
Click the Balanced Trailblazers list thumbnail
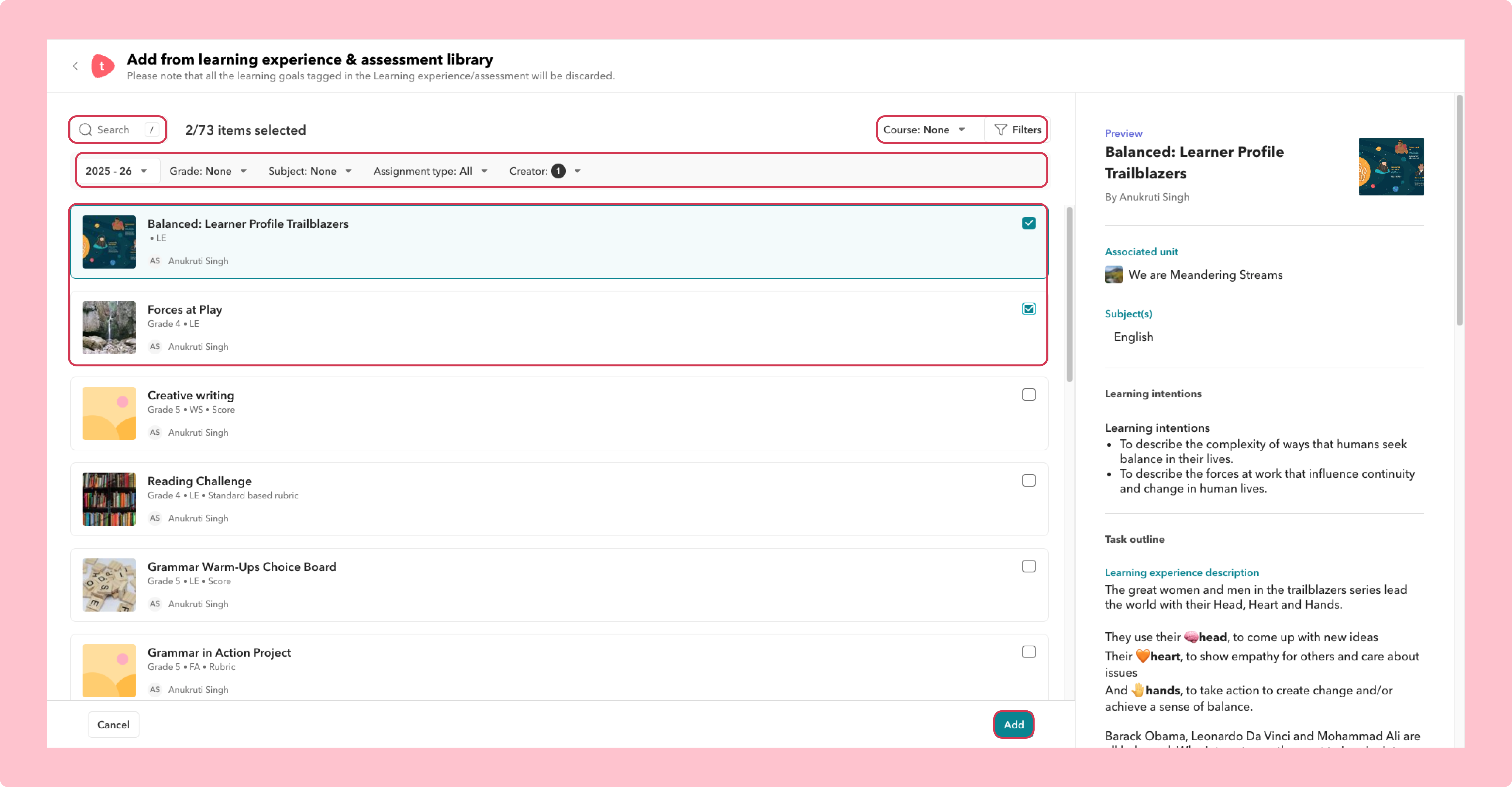tap(109, 242)
